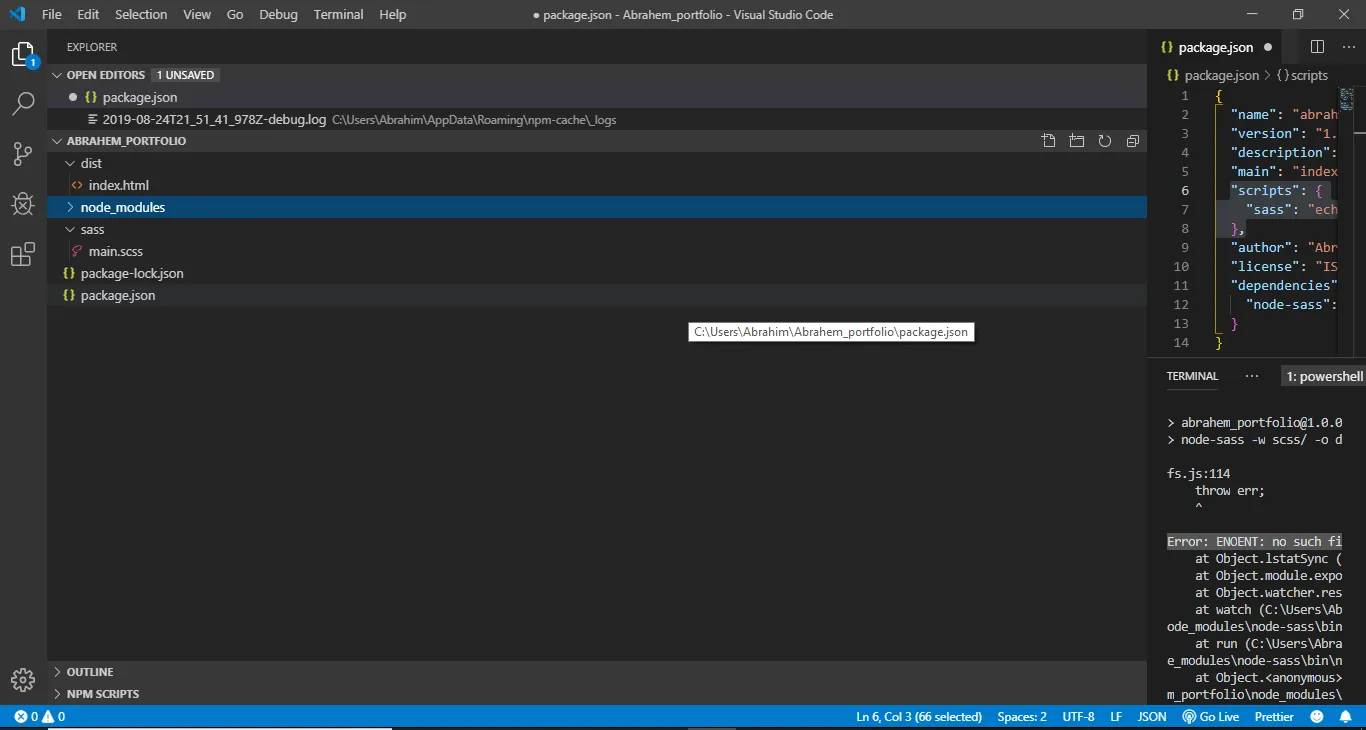Viewport: 1366px width, 730px height.
Task: Open the Debug menu
Action: [278, 14]
